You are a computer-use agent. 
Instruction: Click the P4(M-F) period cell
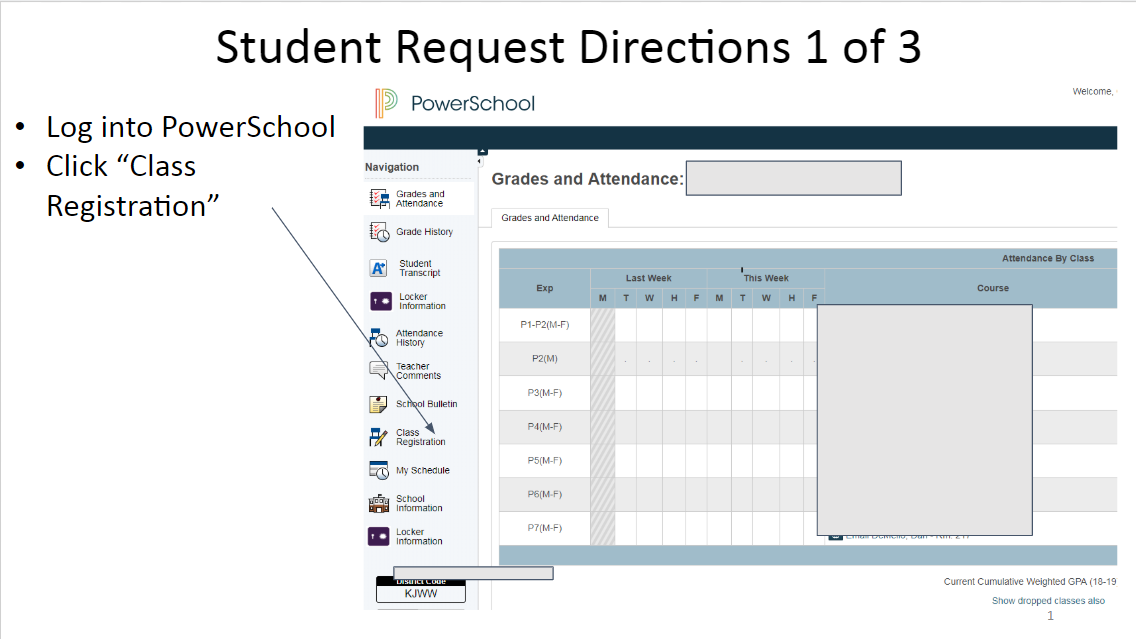click(x=545, y=427)
